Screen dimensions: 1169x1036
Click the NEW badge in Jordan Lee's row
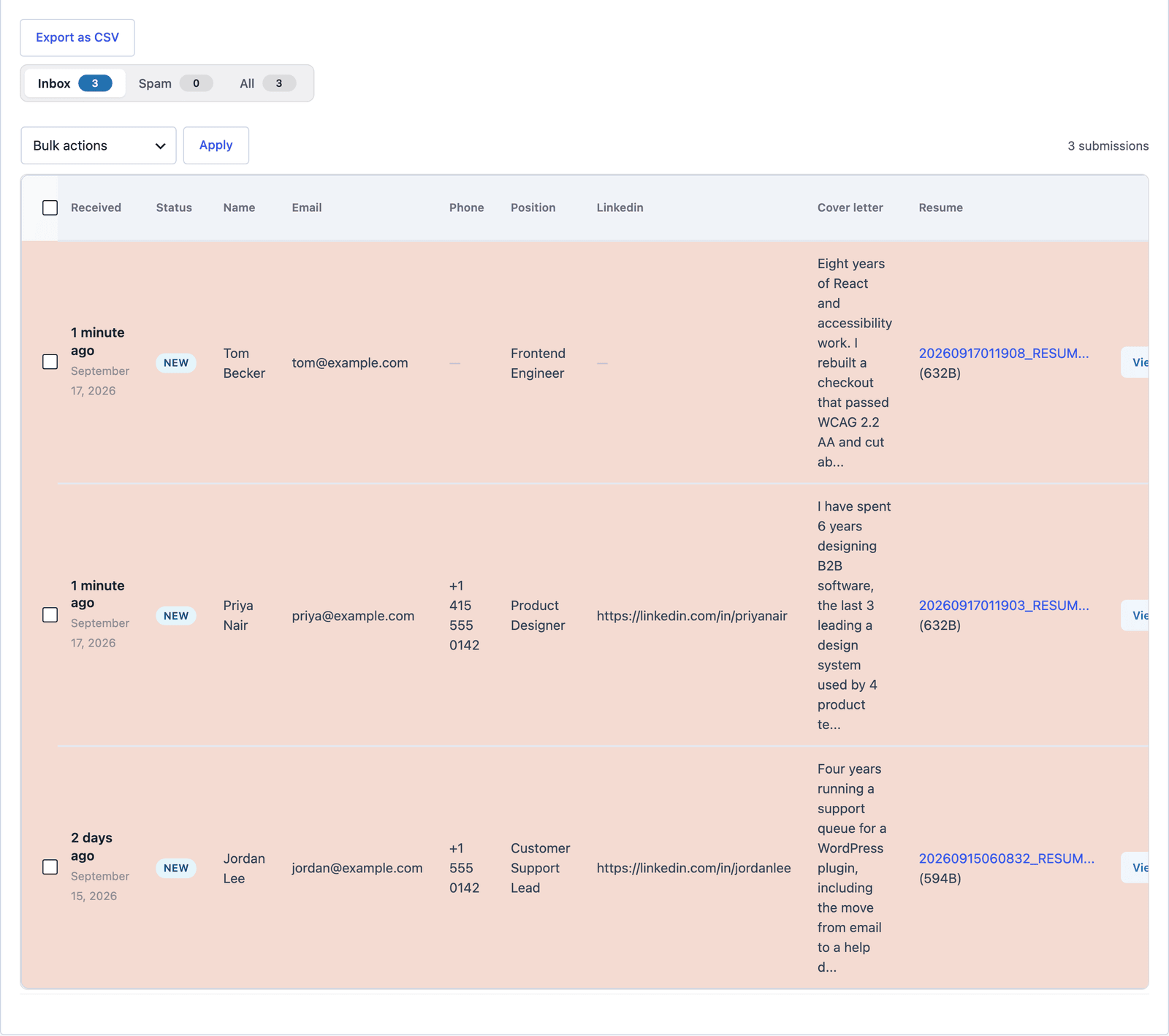(176, 868)
